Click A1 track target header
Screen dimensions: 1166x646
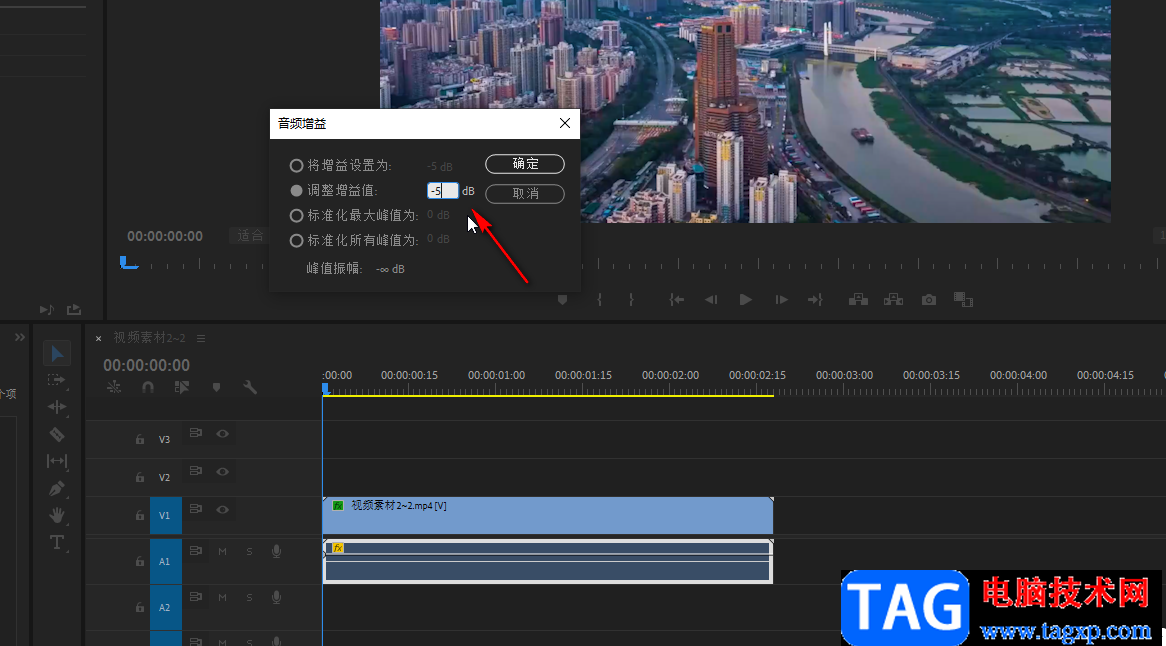click(165, 561)
